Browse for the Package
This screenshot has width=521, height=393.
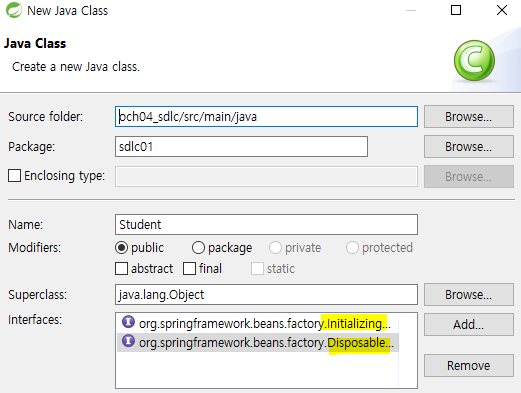(469, 146)
